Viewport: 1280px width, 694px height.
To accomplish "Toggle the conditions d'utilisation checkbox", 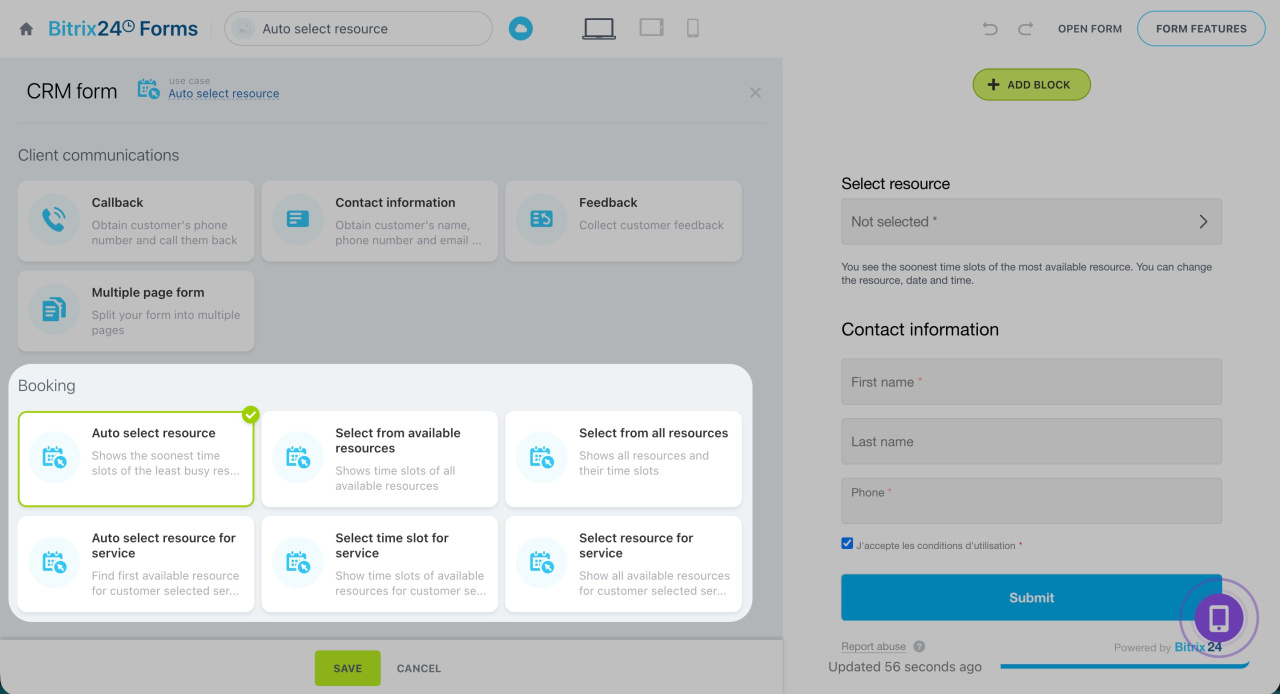I will click(847, 544).
